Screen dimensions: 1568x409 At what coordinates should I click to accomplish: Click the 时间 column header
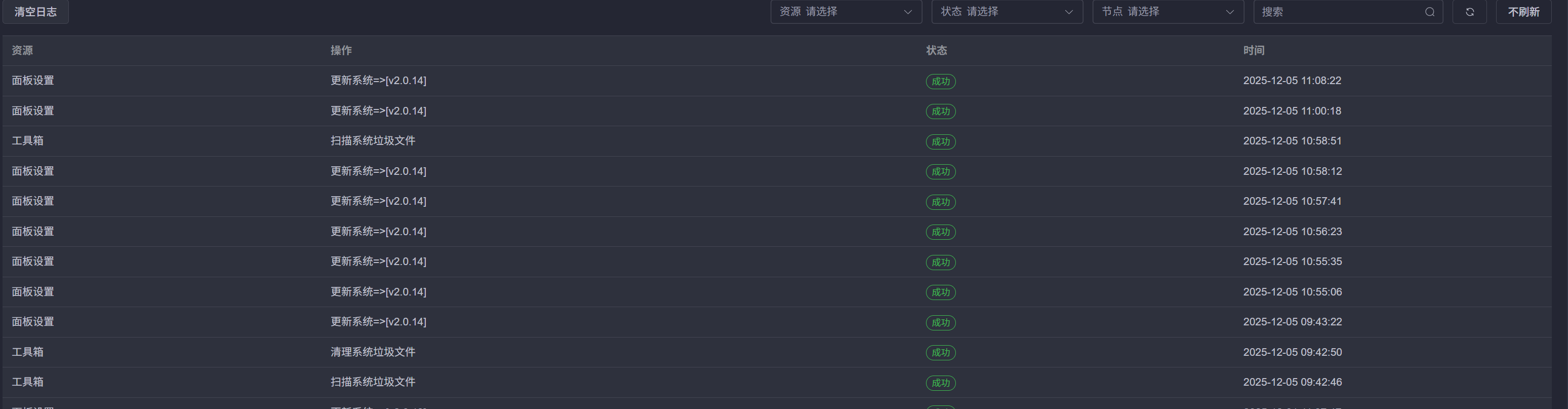click(1253, 51)
